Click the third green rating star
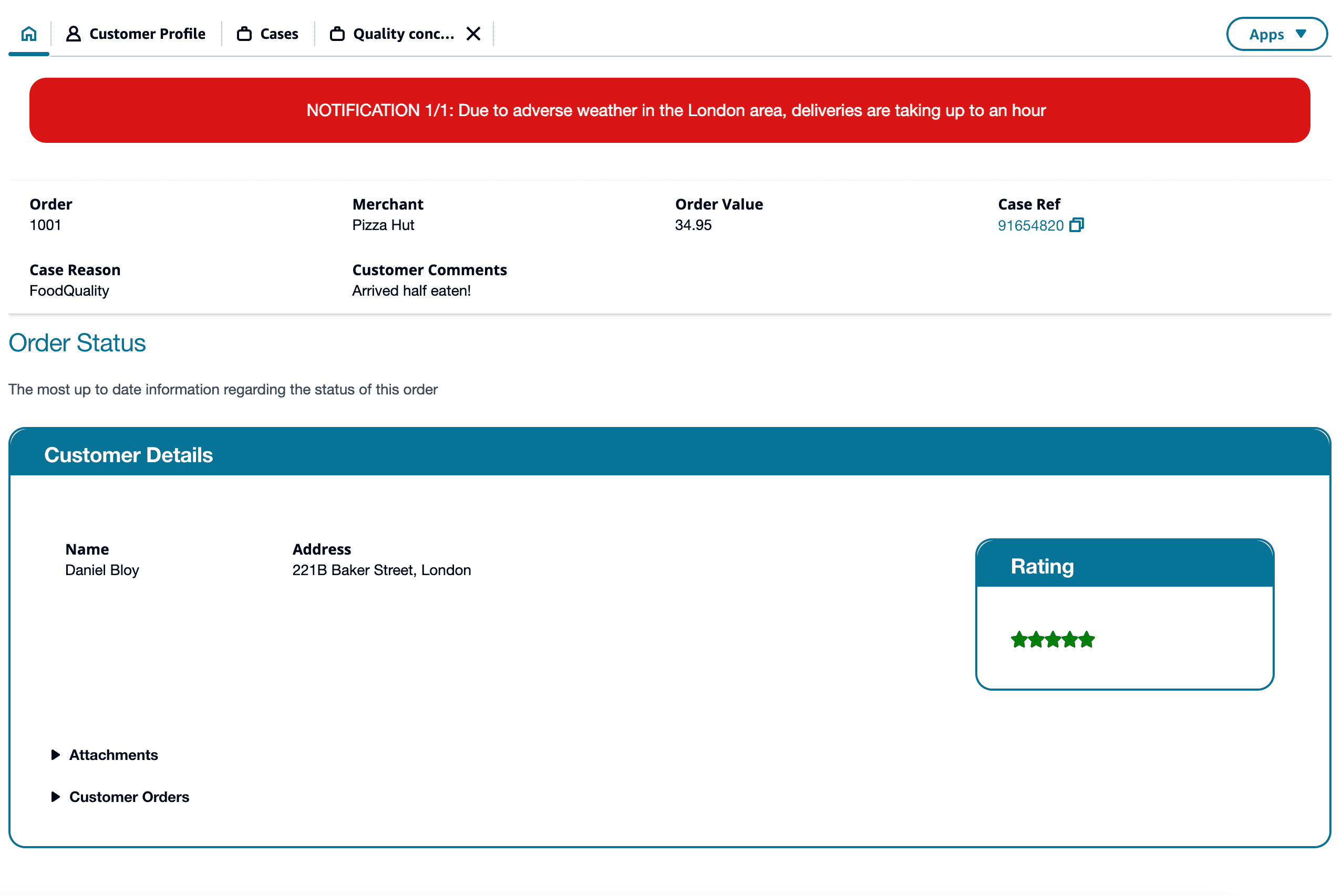 (x=1053, y=639)
